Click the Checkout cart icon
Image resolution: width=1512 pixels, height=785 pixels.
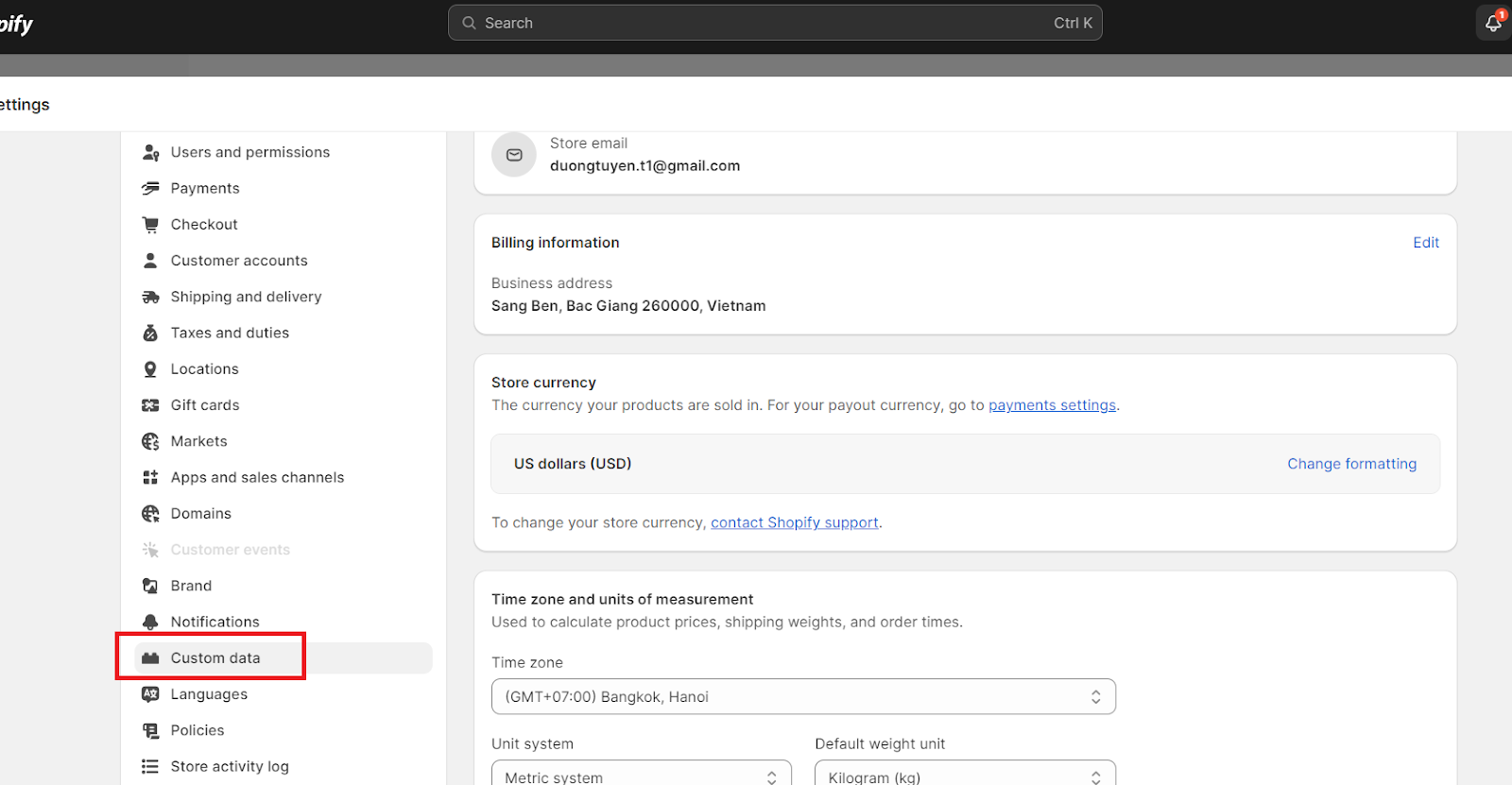click(x=150, y=225)
